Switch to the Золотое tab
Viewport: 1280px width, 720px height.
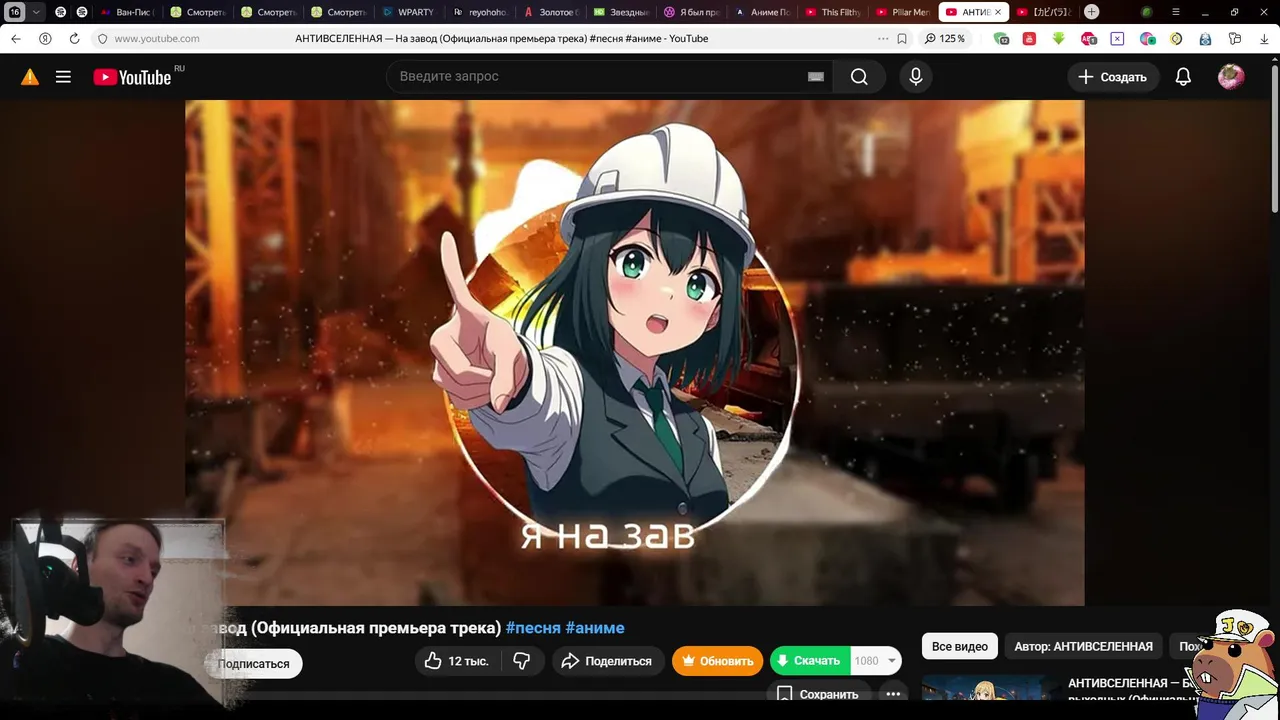[x=550, y=12]
